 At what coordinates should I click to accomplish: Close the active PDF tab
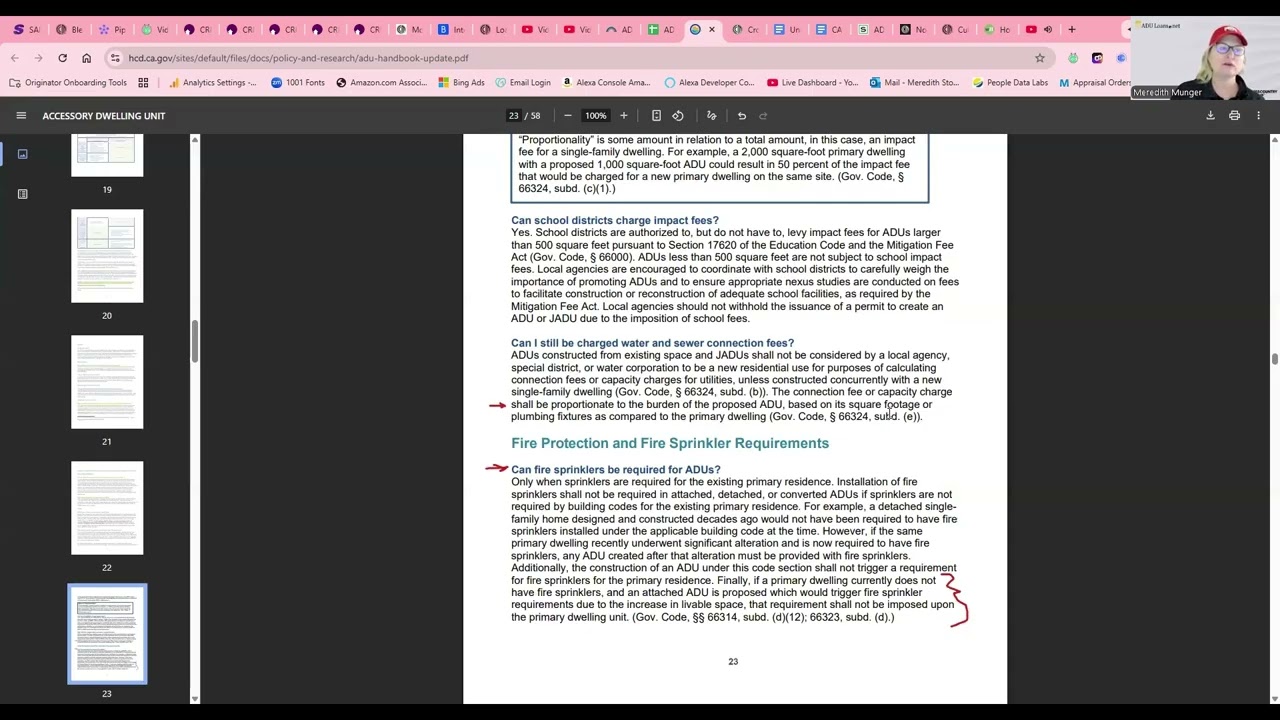(x=712, y=29)
